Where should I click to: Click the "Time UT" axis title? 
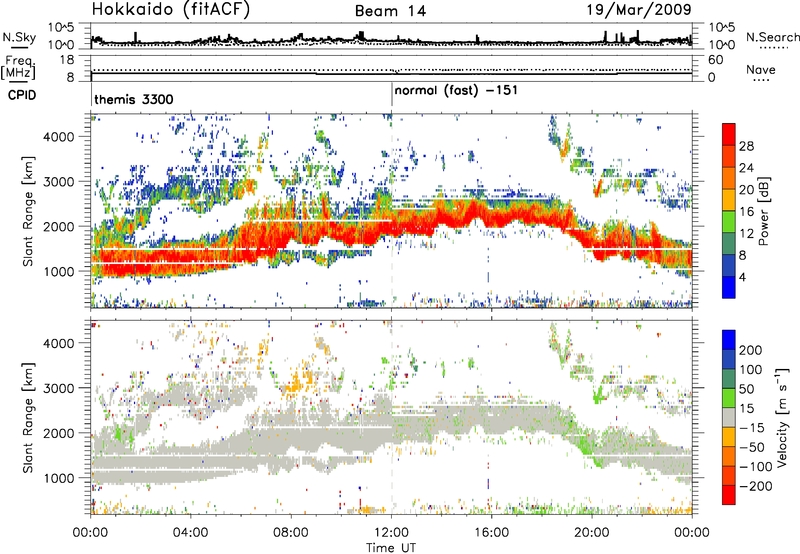[391, 547]
